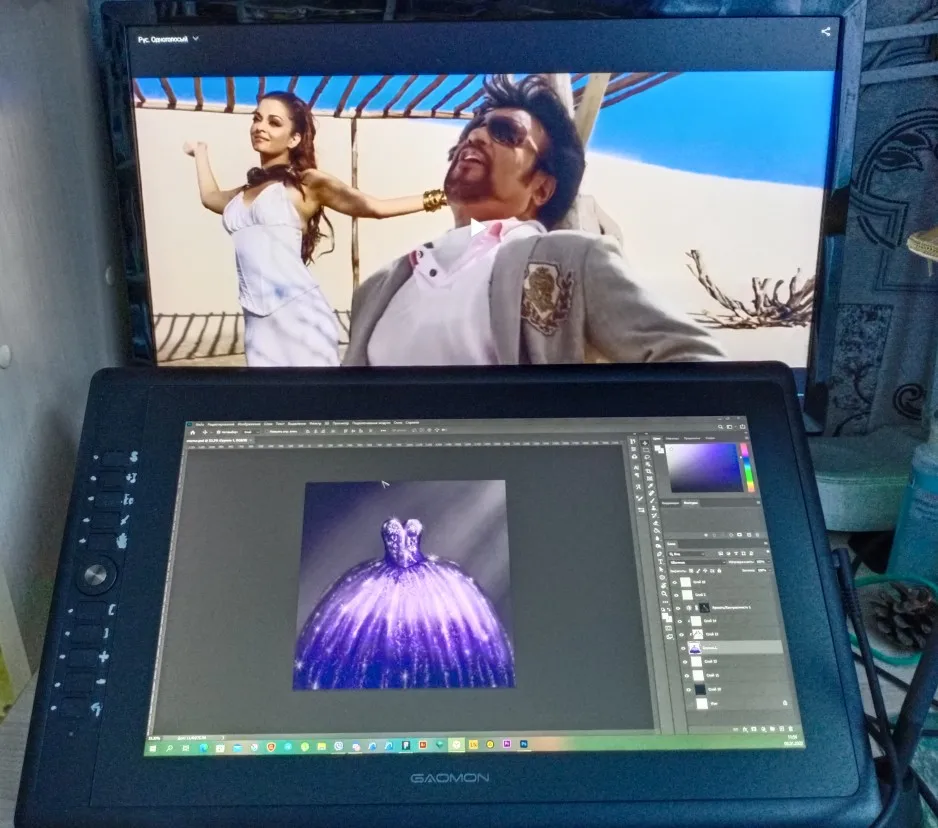Select the Frame tool
This screenshot has width=938, height=828.
[x=650, y=479]
